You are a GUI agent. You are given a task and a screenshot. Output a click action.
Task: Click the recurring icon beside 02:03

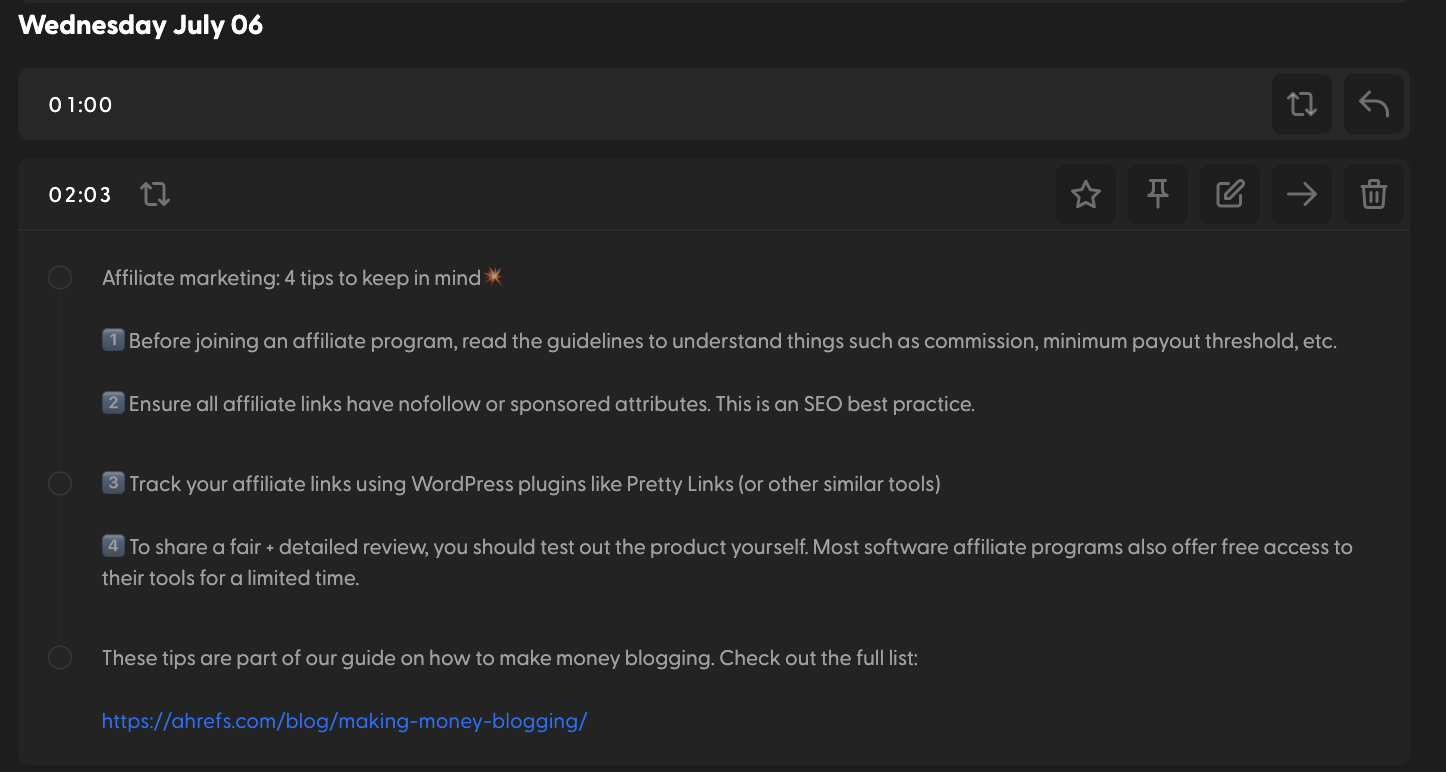[x=155, y=194]
